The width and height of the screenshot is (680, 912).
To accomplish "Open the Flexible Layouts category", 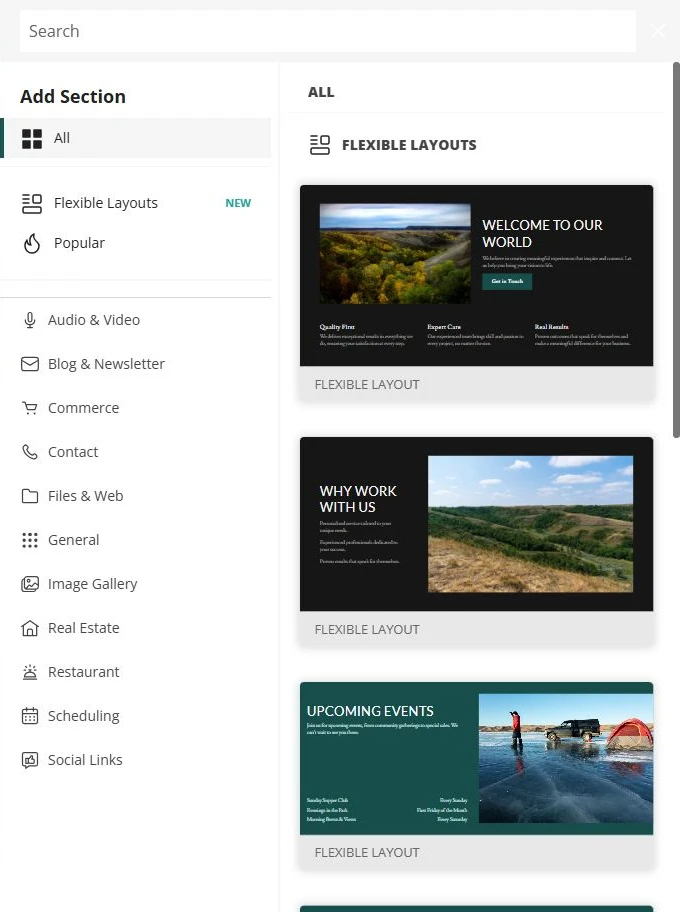I will click(x=136, y=203).
